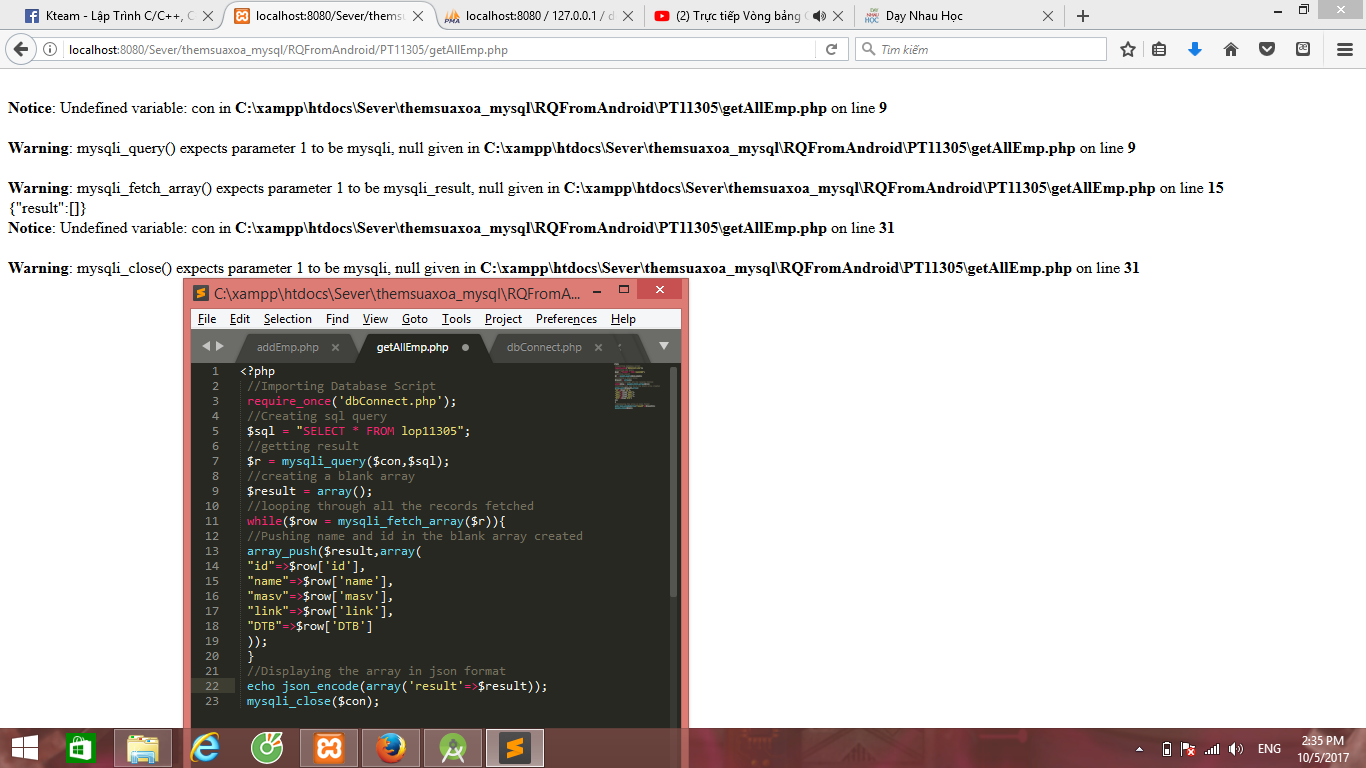Screen dimensions: 1366x768
Task: Switch to the Kteam browser tab
Action: [110, 16]
